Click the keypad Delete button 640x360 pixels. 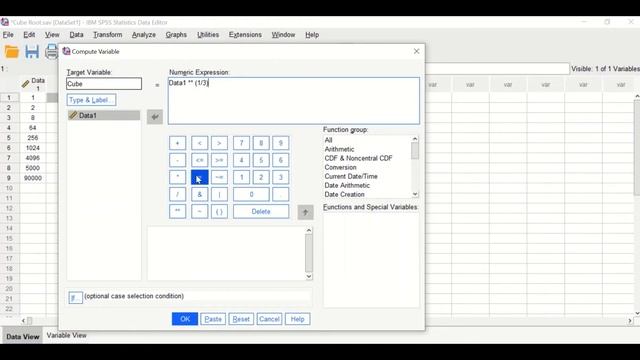pos(261,211)
